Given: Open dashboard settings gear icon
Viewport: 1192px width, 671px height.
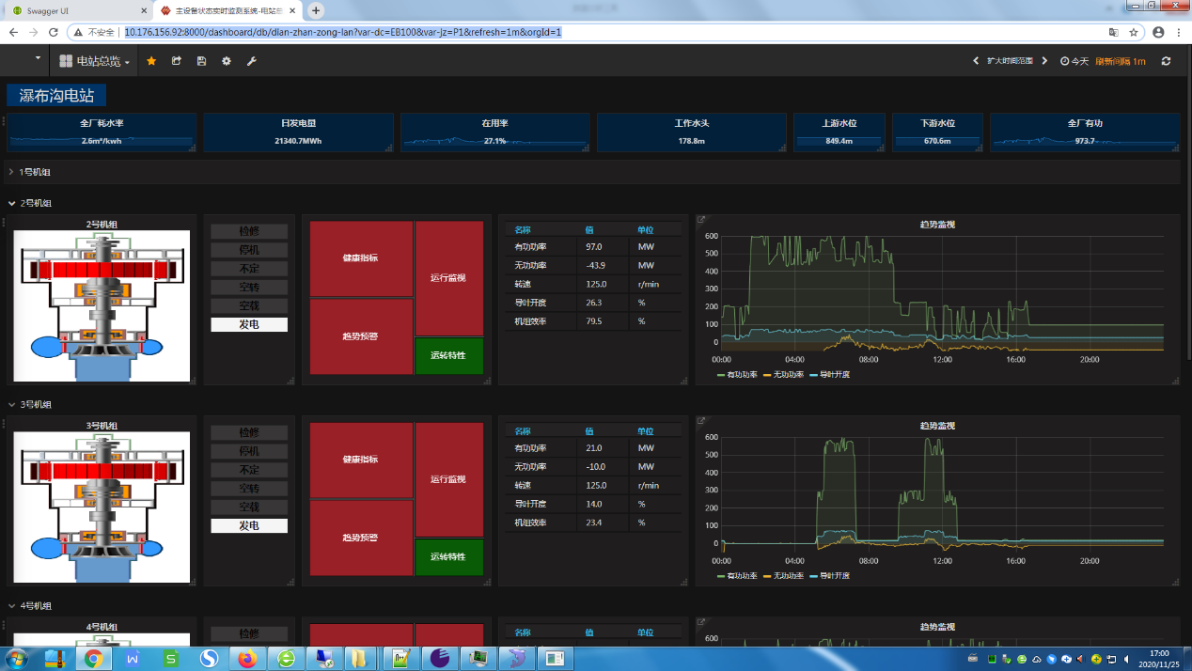Looking at the screenshot, I should (x=227, y=61).
